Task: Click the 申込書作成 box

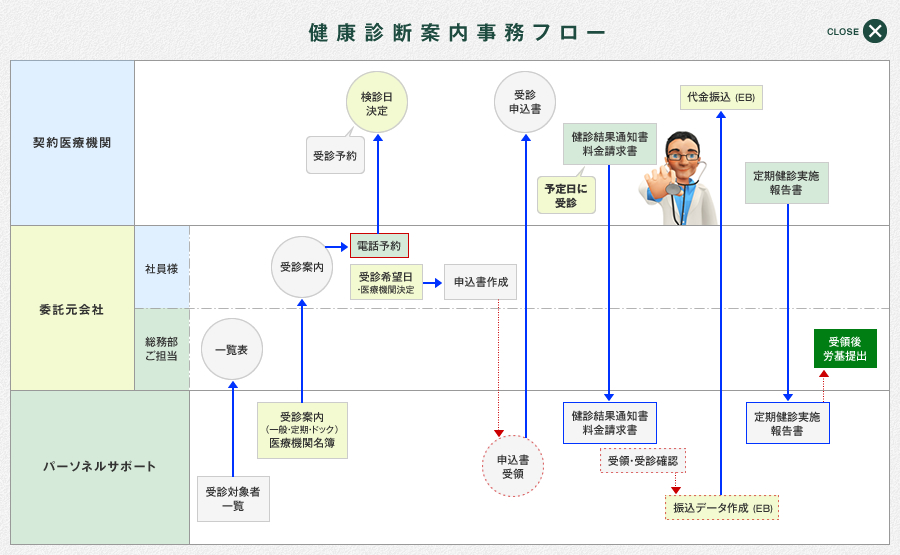Action: pos(481,282)
